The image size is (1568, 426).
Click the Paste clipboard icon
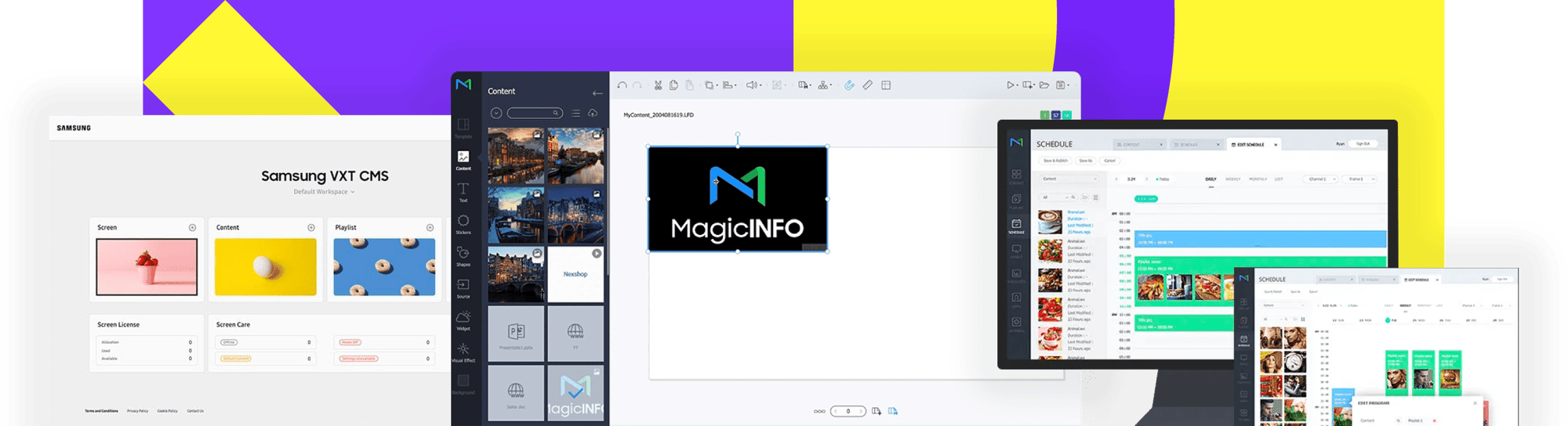[x=689, y=85]
